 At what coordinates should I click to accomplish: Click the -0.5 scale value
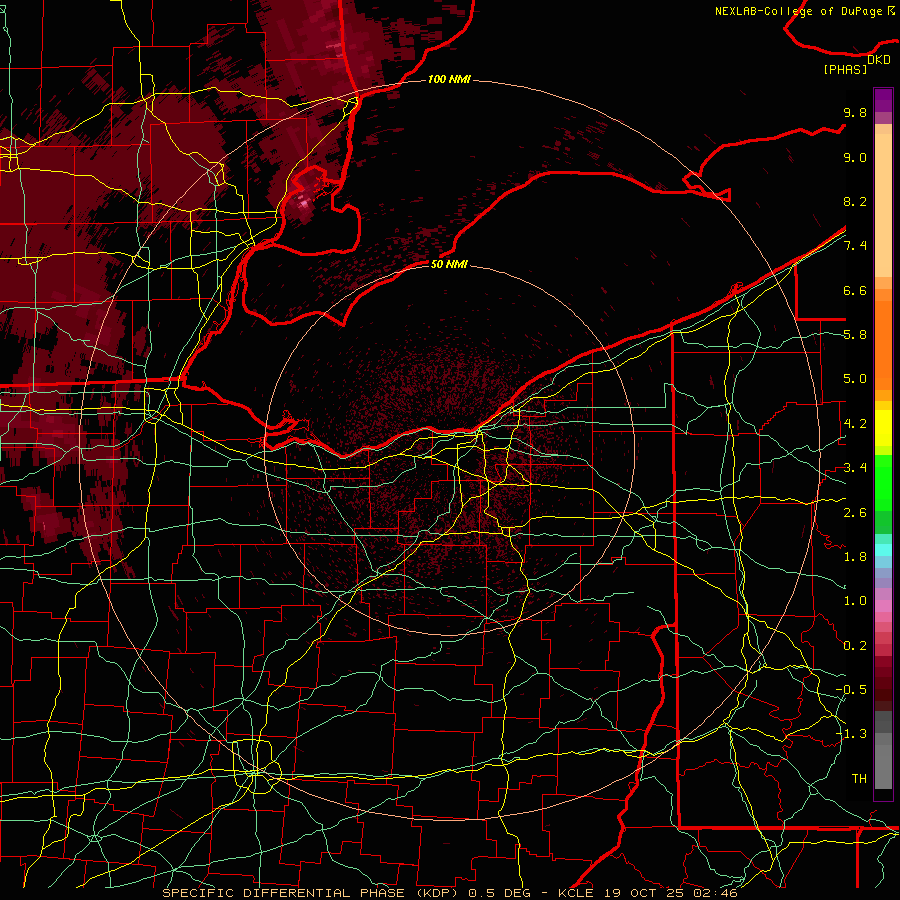click(x=852, y=690)
